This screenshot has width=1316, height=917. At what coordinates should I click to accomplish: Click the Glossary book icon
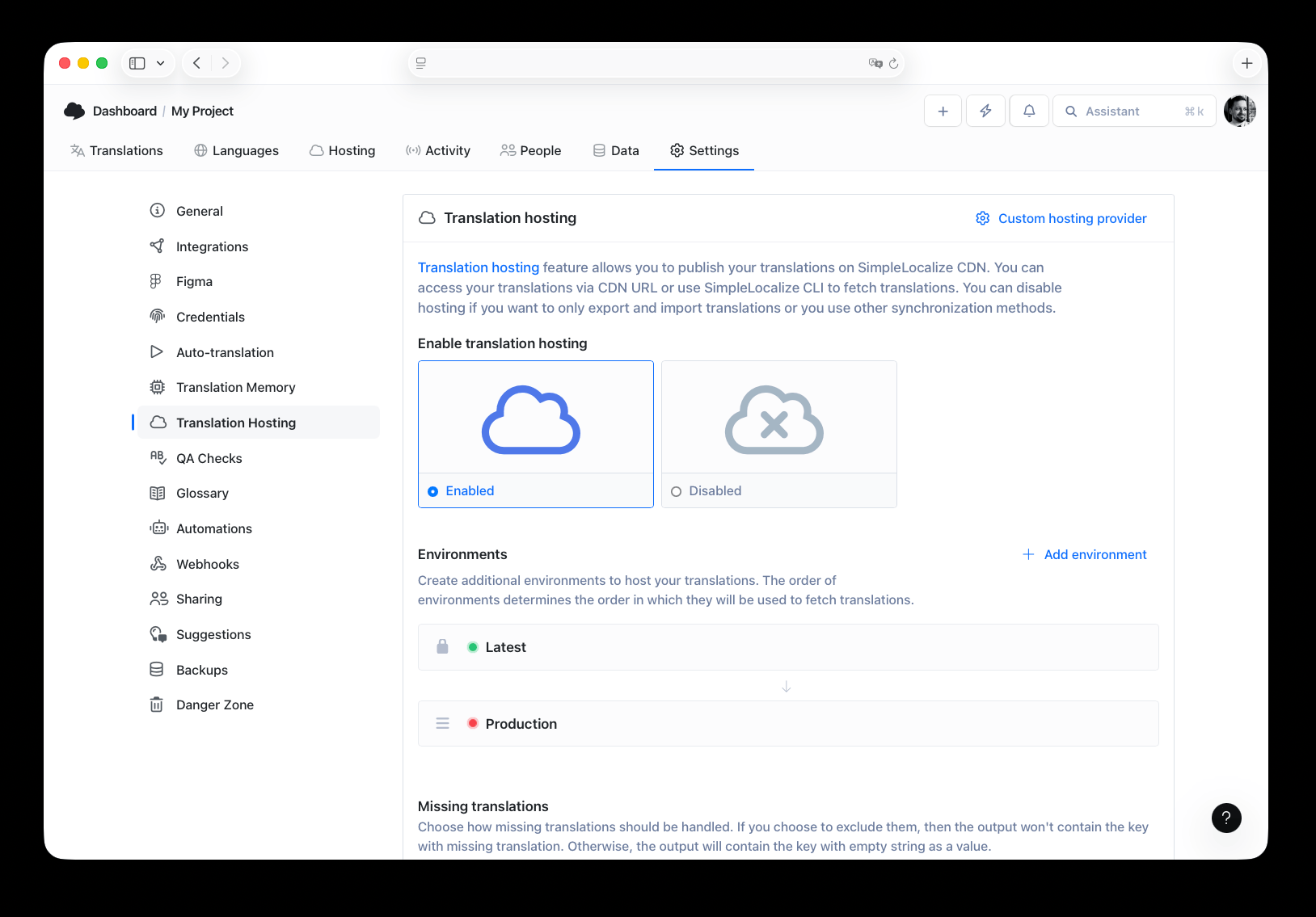[158, 493]
